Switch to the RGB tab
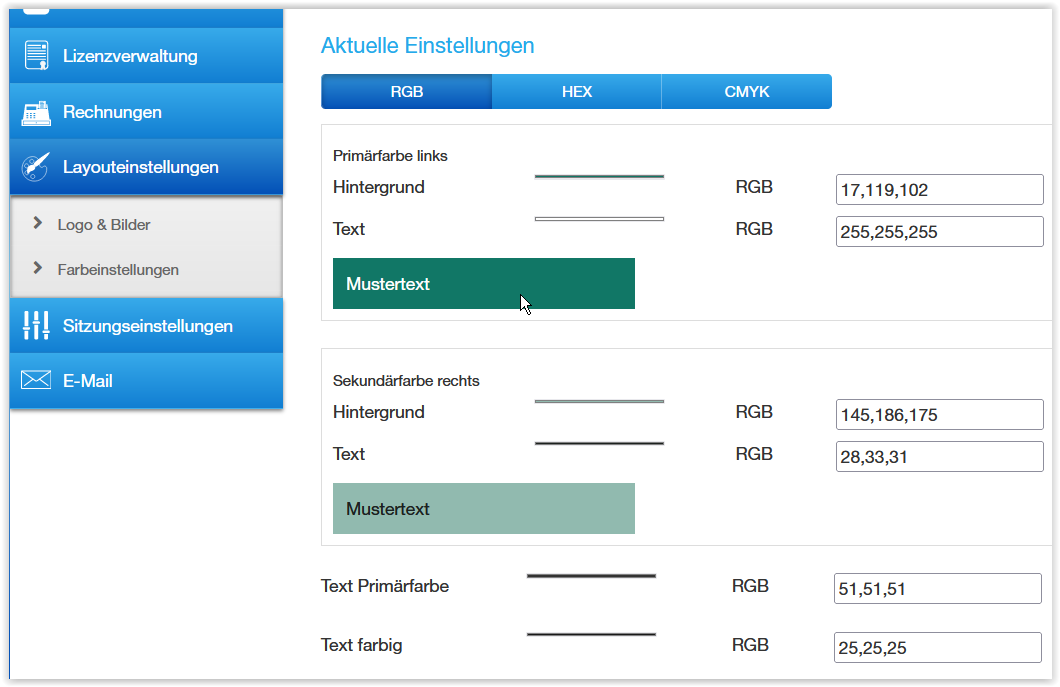This screenshot has height=687, width=1060. coord(407,92)
